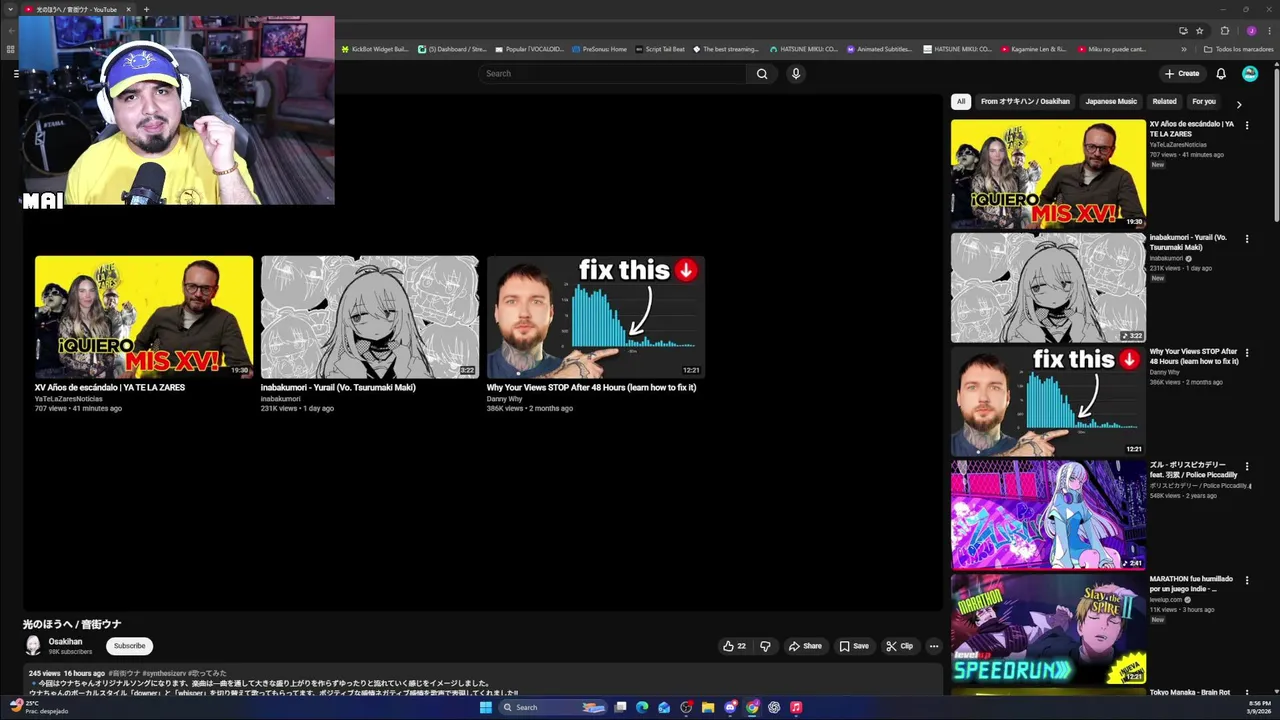
Task: Open a new browser tab
Action: tap(146, 9)
